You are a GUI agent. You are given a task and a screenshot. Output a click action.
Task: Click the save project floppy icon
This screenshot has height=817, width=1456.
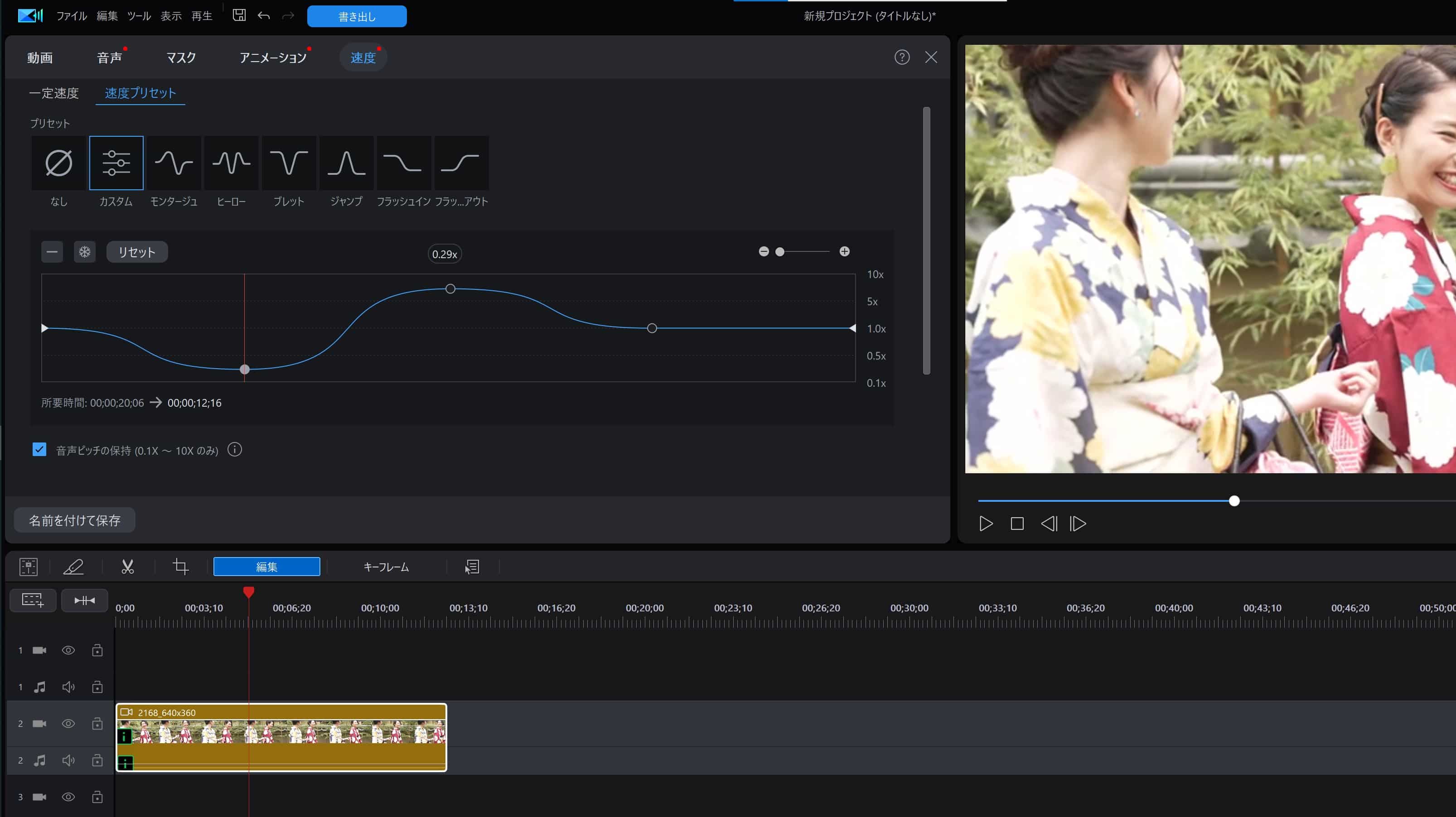pos(239,15)
